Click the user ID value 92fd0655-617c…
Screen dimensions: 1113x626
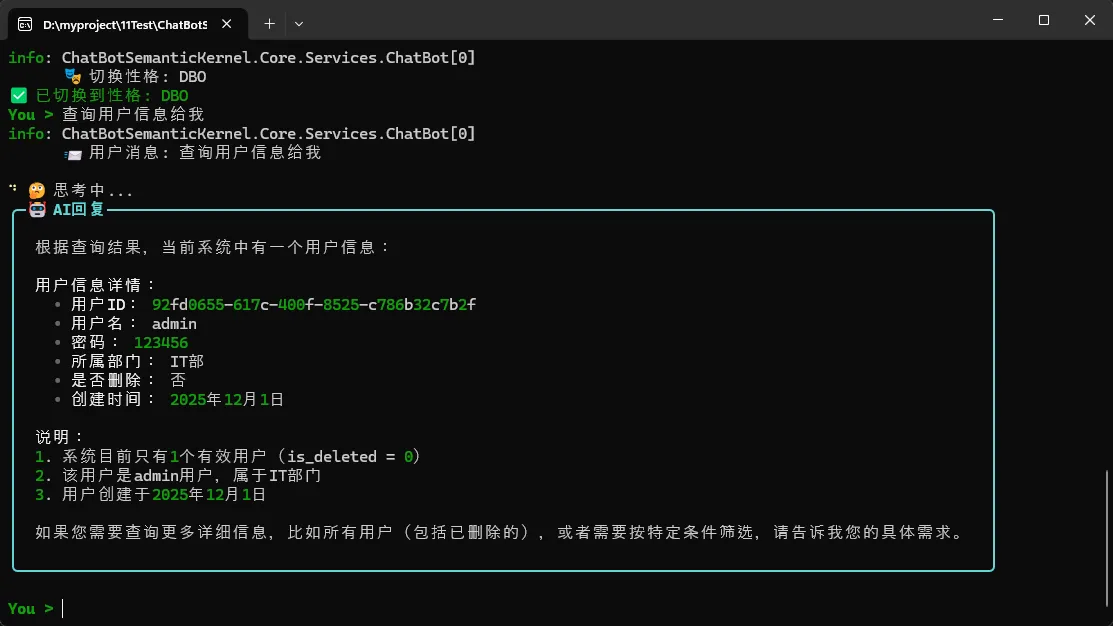pos(313,304)
